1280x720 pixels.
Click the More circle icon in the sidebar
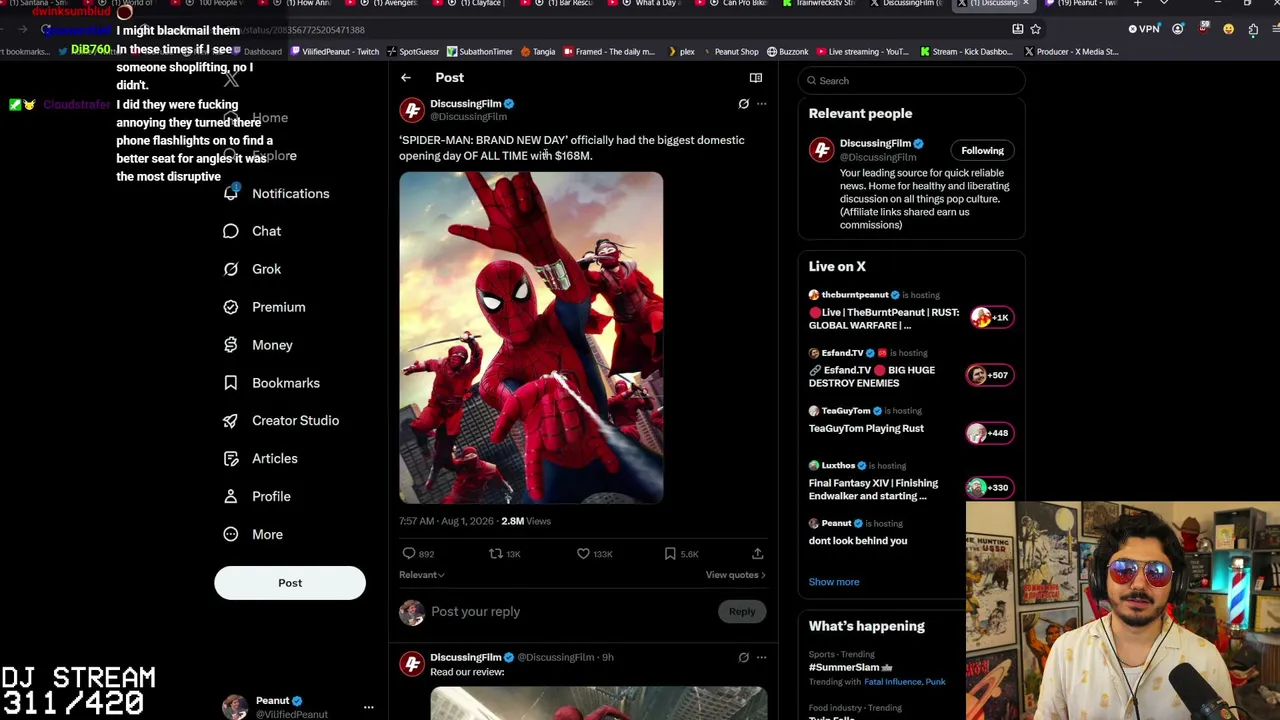(231, 535)
